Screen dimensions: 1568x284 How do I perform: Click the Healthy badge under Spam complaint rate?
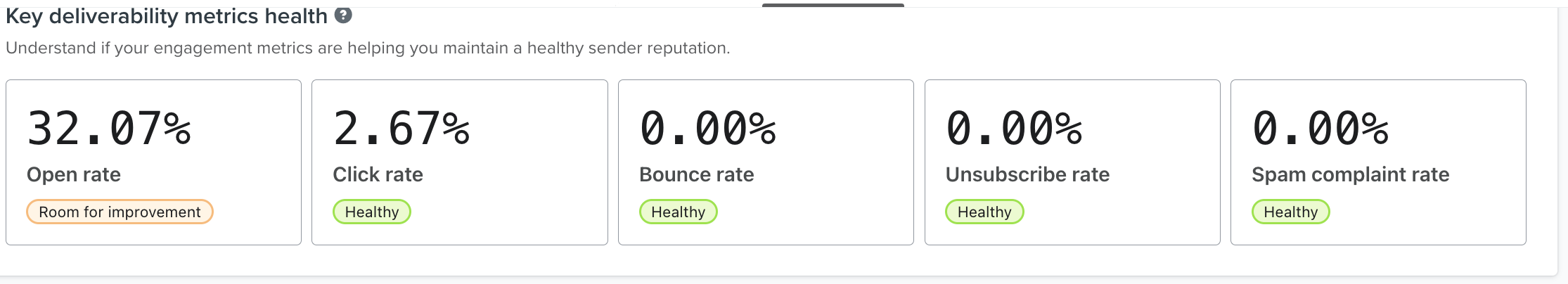[1290, 212]
